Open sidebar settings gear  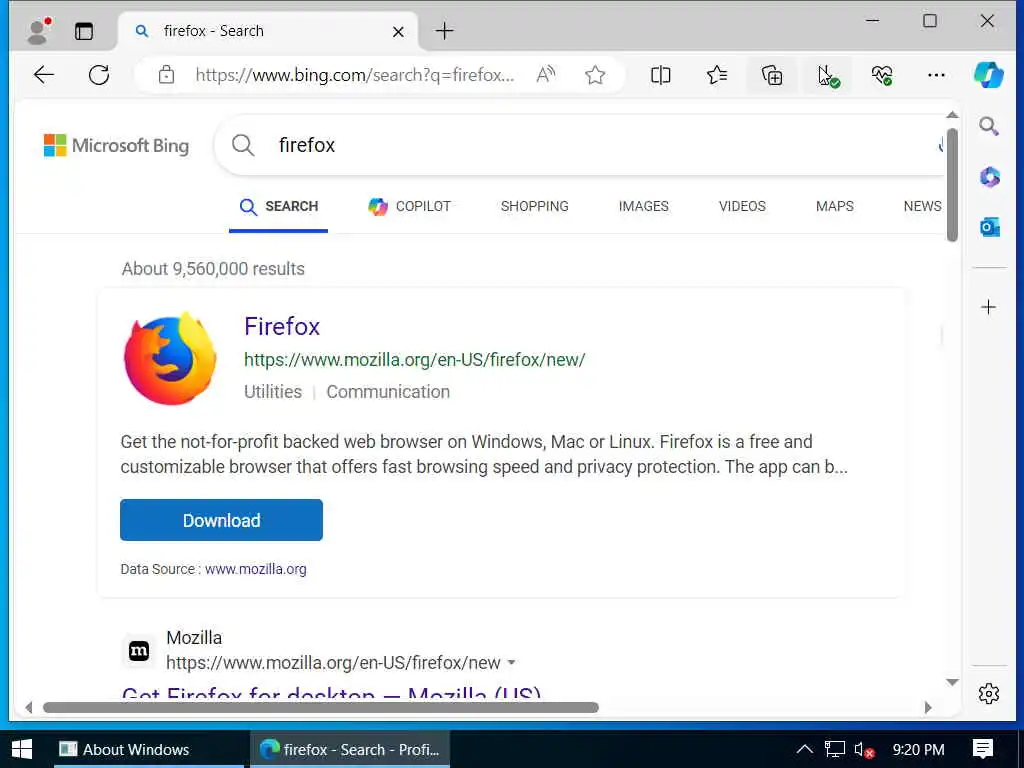tap(989, 694)
